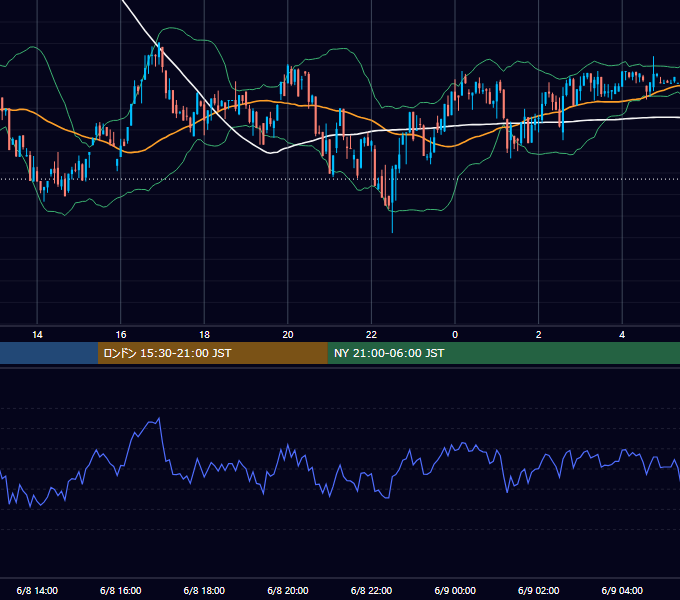Viewport: 680px width, 600px height.
Task: Select the blue session bar before London
Action: 49,353
